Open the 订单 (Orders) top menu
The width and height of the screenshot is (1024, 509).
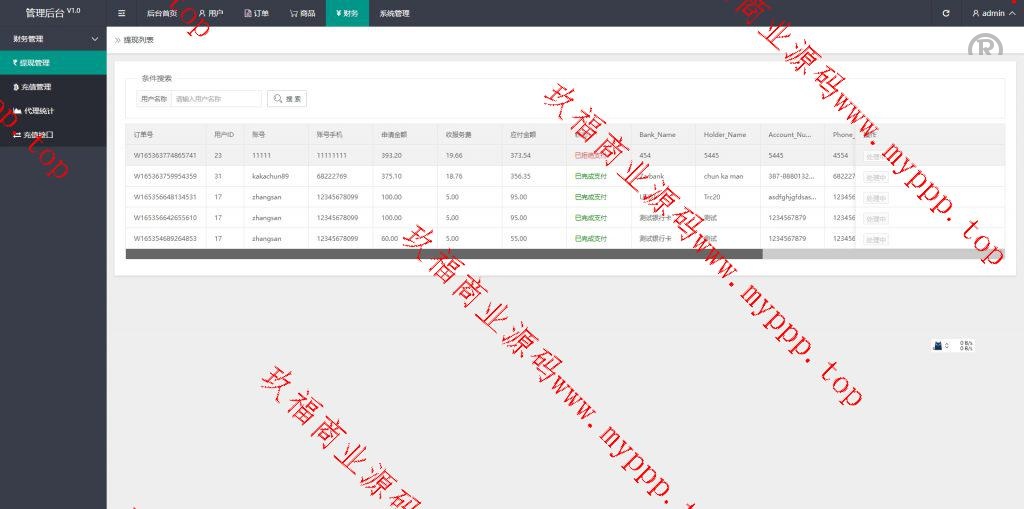(257, 13)
